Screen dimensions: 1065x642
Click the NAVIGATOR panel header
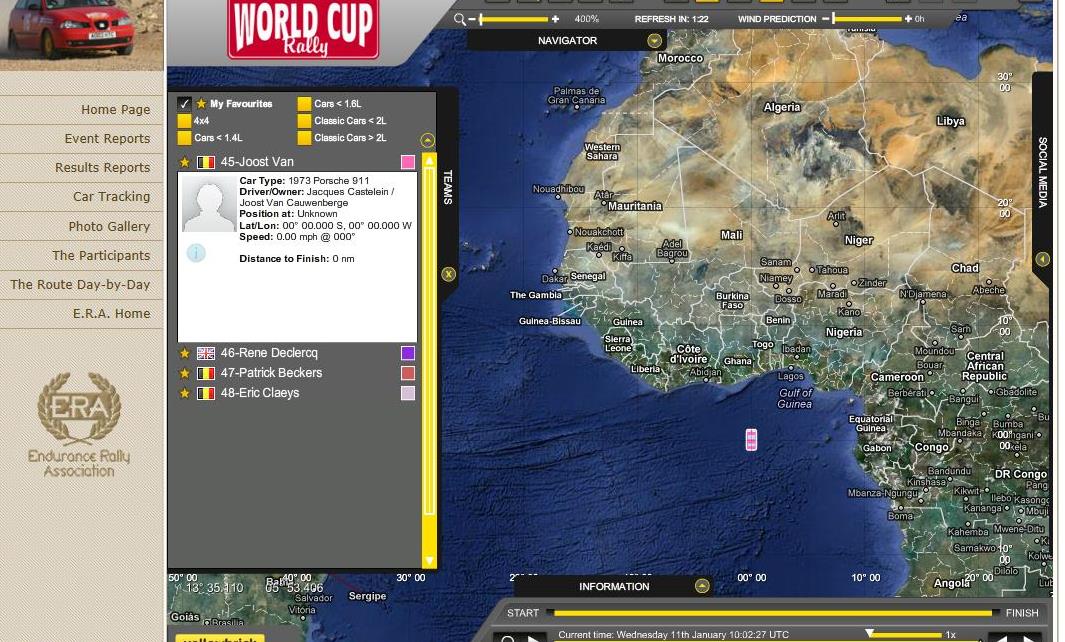tap(567, 41)
